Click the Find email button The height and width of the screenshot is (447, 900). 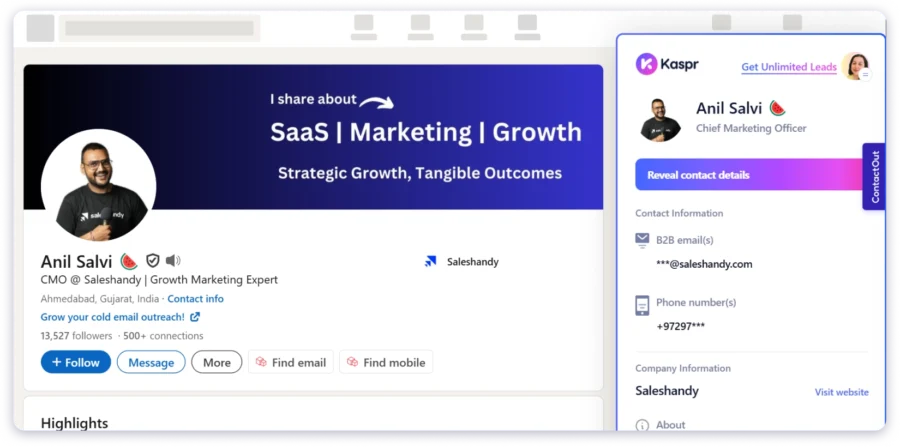click(291, 362)
